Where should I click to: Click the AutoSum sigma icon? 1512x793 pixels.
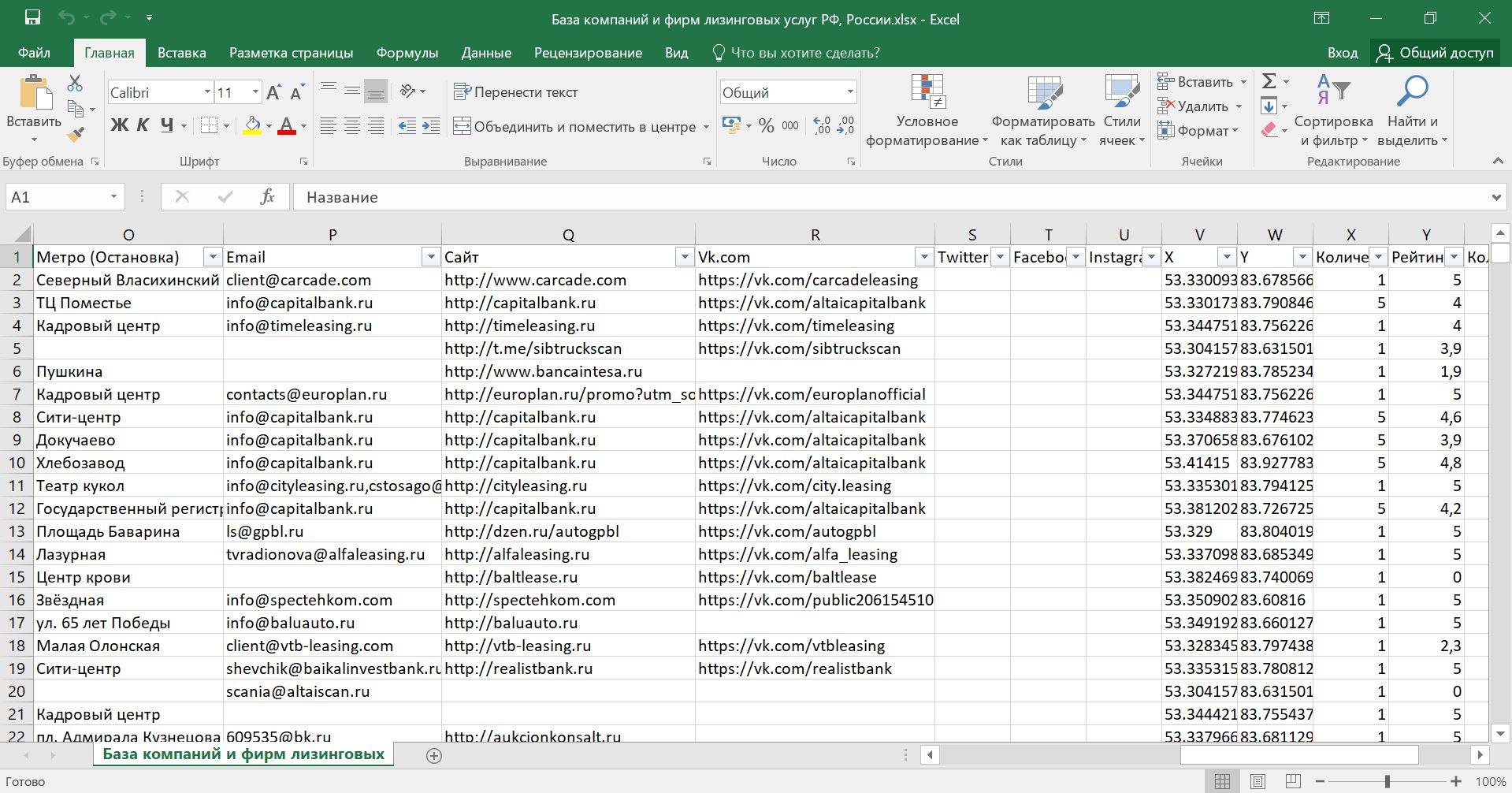1269,81
